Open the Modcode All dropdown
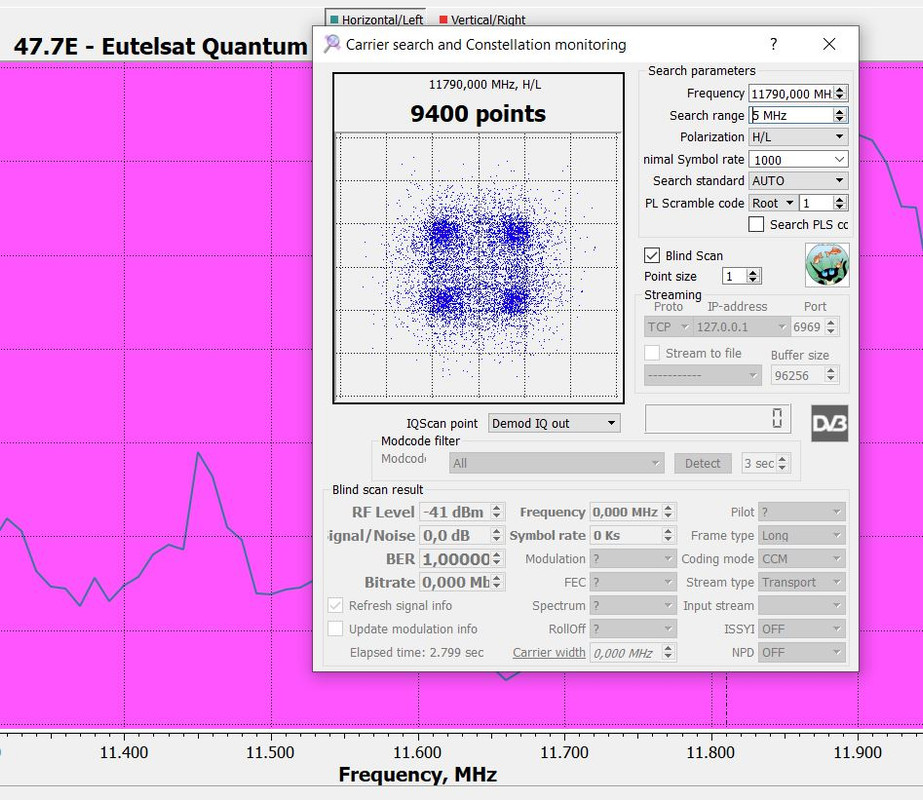Image resolution: width=923 pixels, height=800 pixels. click(x=556, y=463)
